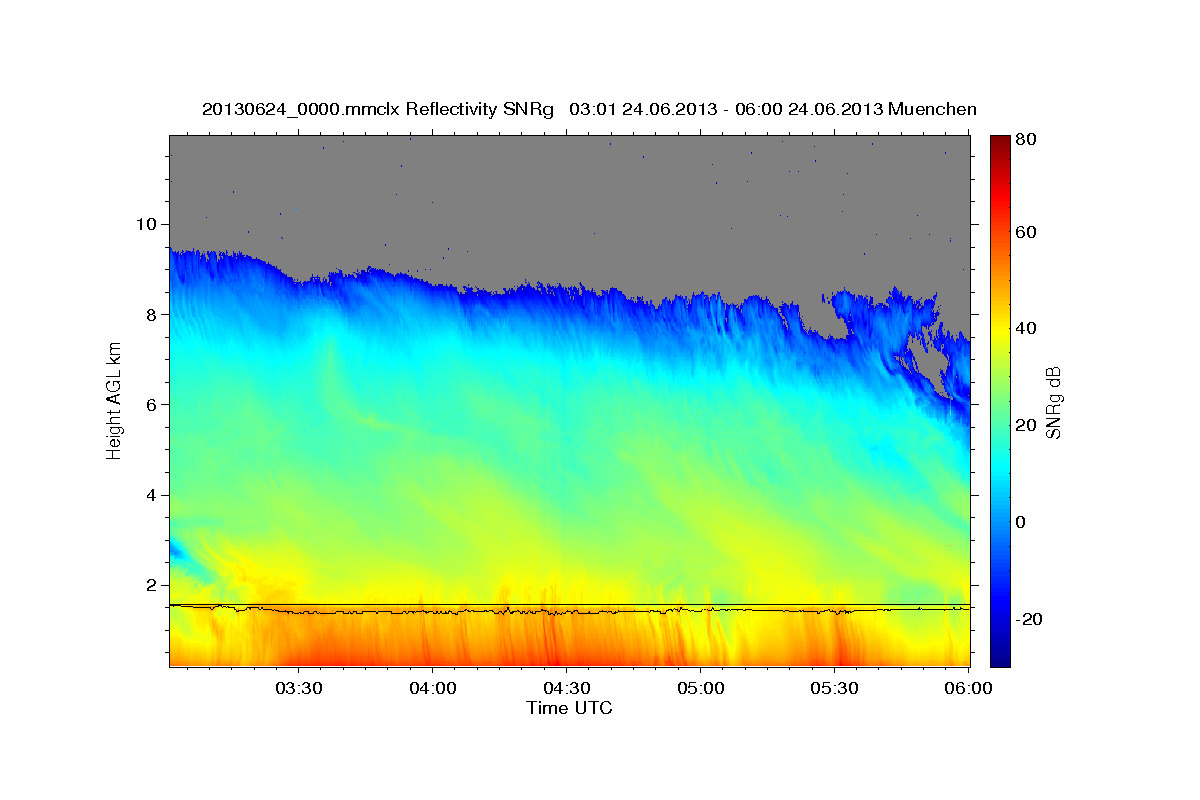The height and width of the screenshot is (800, 1200).
Task: Click the plot title beginning 20130624_0000.mmclx
Action: [x=589, y=109]
